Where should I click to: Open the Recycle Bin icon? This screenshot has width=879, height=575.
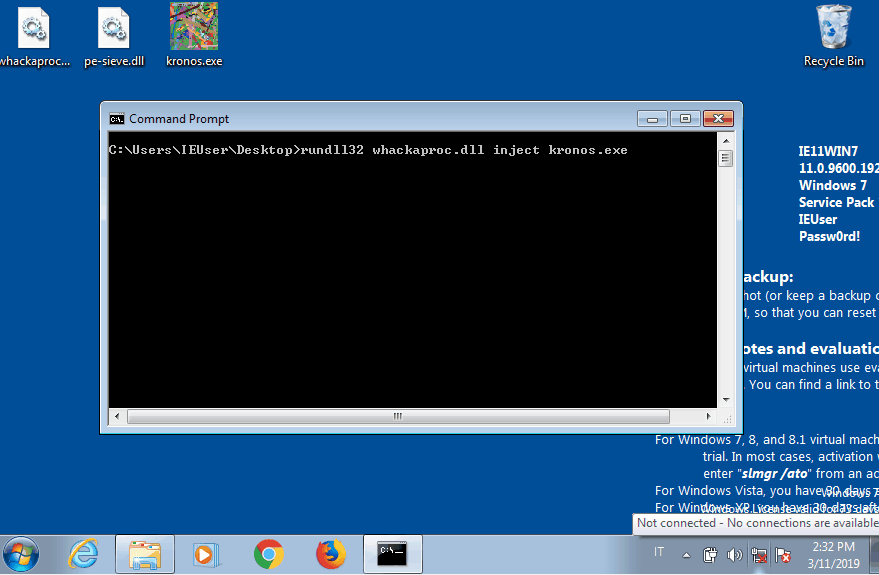[x=834, y=36]
